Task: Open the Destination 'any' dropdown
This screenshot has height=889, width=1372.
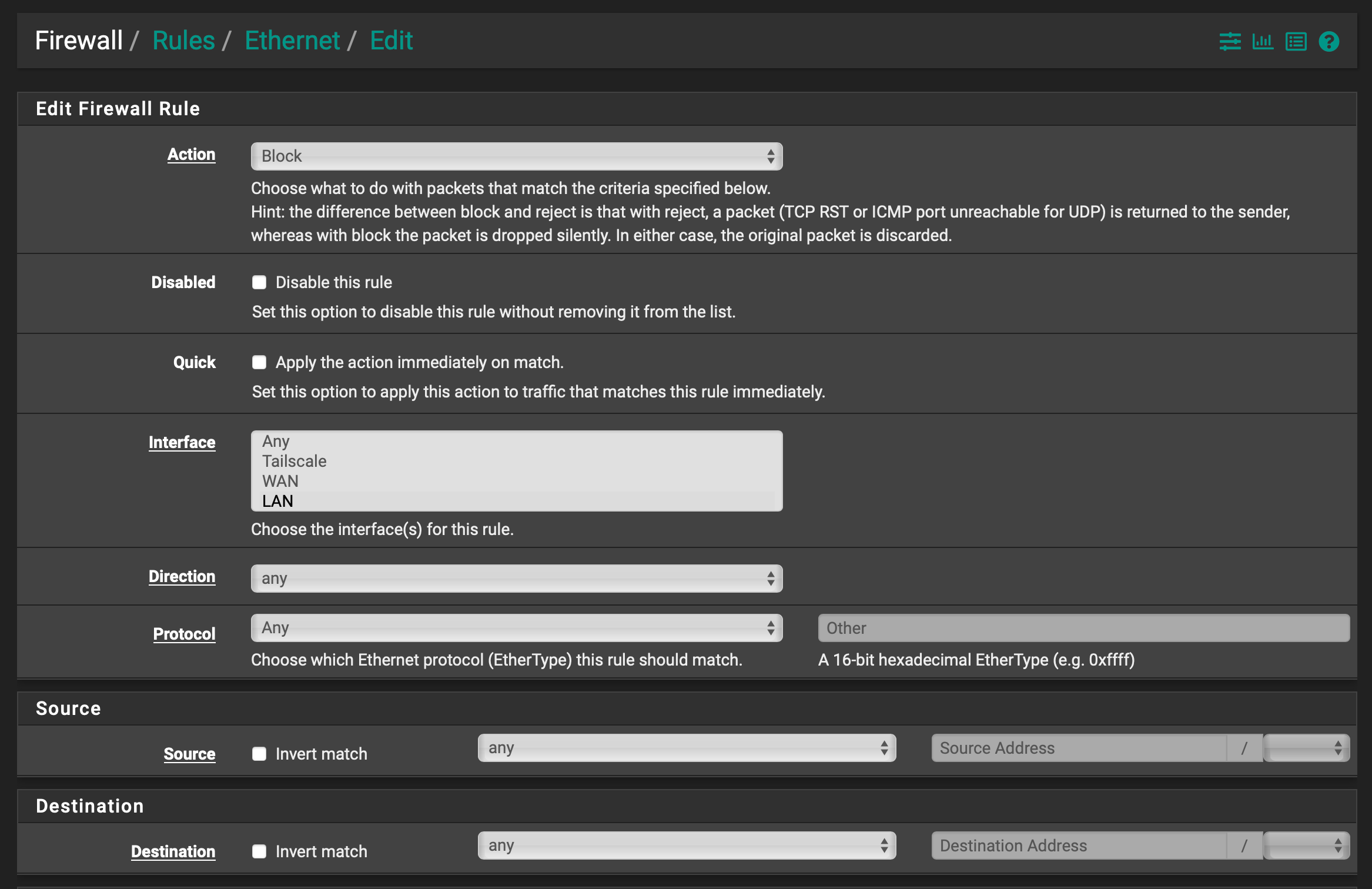Action: (x=686, y=845)
